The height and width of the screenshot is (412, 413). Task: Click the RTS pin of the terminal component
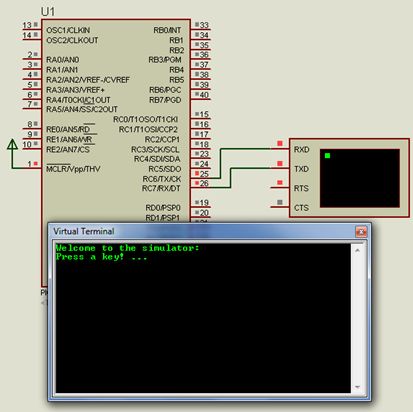[x=280, y=187]
